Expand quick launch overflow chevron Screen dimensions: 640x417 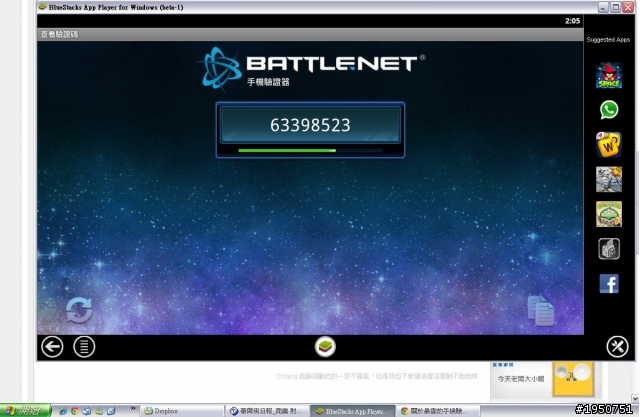click(133, 408)
